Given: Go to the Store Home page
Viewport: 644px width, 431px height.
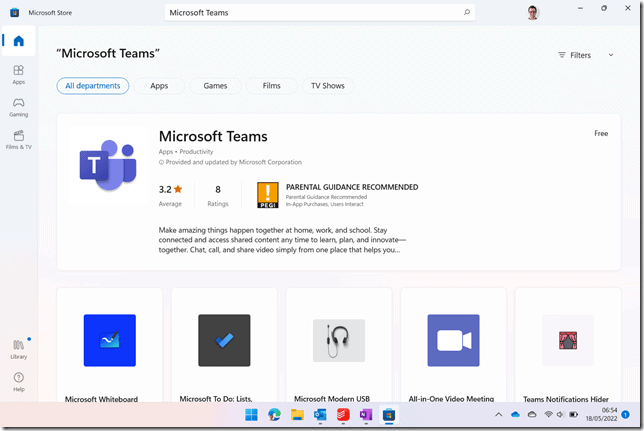Looking at the screenshot, I should [18, 41].
